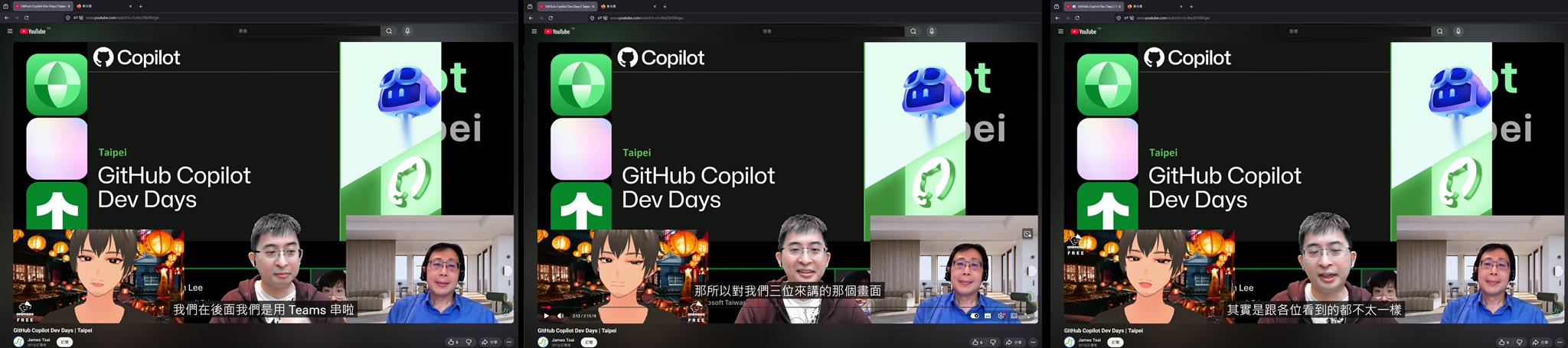This screenshot has height=348, width=1568.
Task: Mute the video with the speaker icon
Action: pyautogui.click(x=560, y=316)
